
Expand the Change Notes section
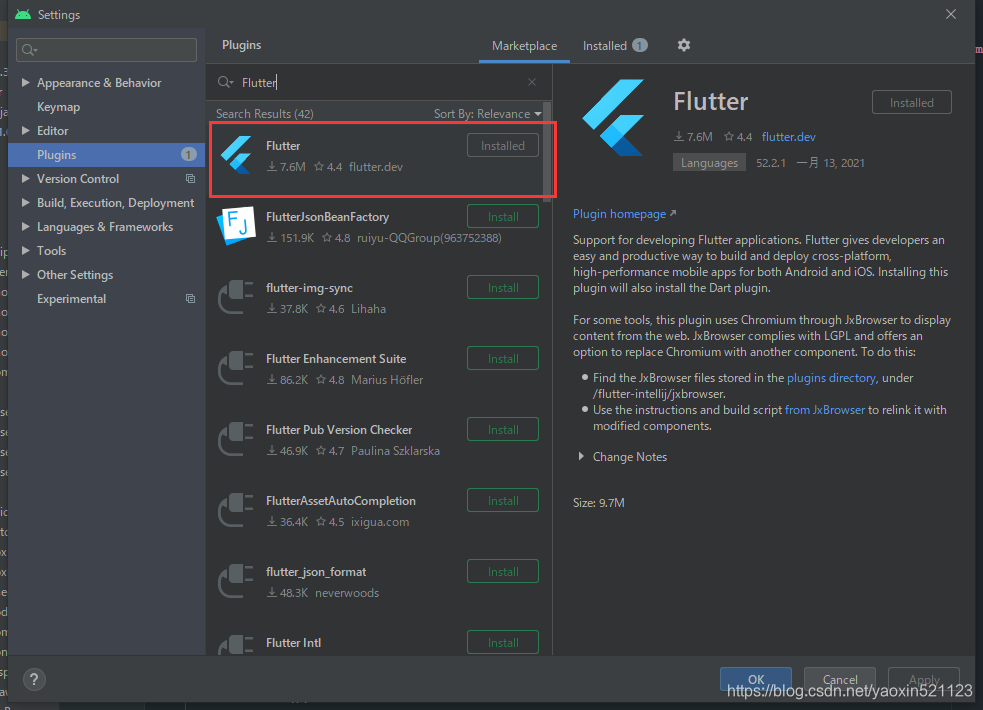[x=581, y=457]
